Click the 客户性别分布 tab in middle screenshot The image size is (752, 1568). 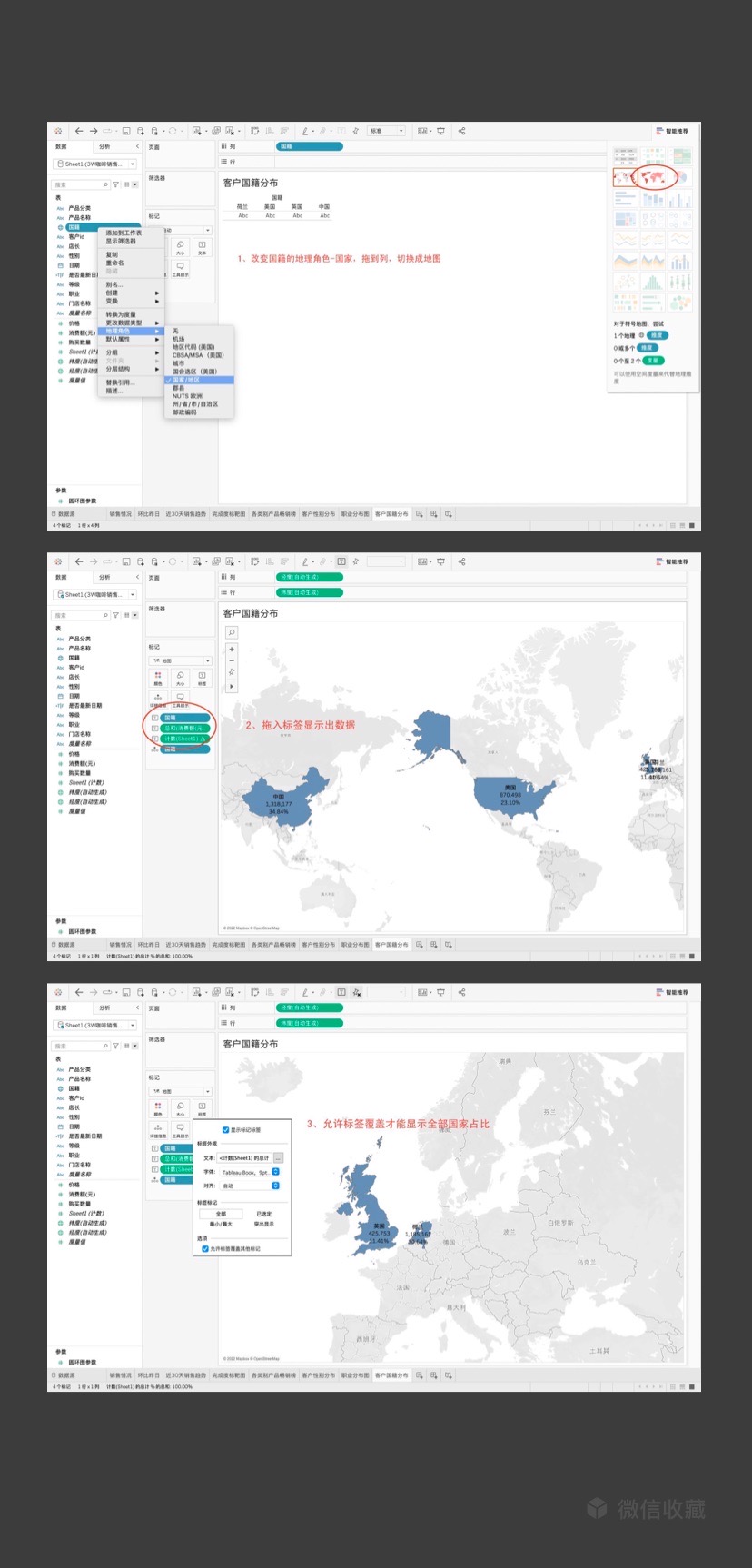point(318,945)
